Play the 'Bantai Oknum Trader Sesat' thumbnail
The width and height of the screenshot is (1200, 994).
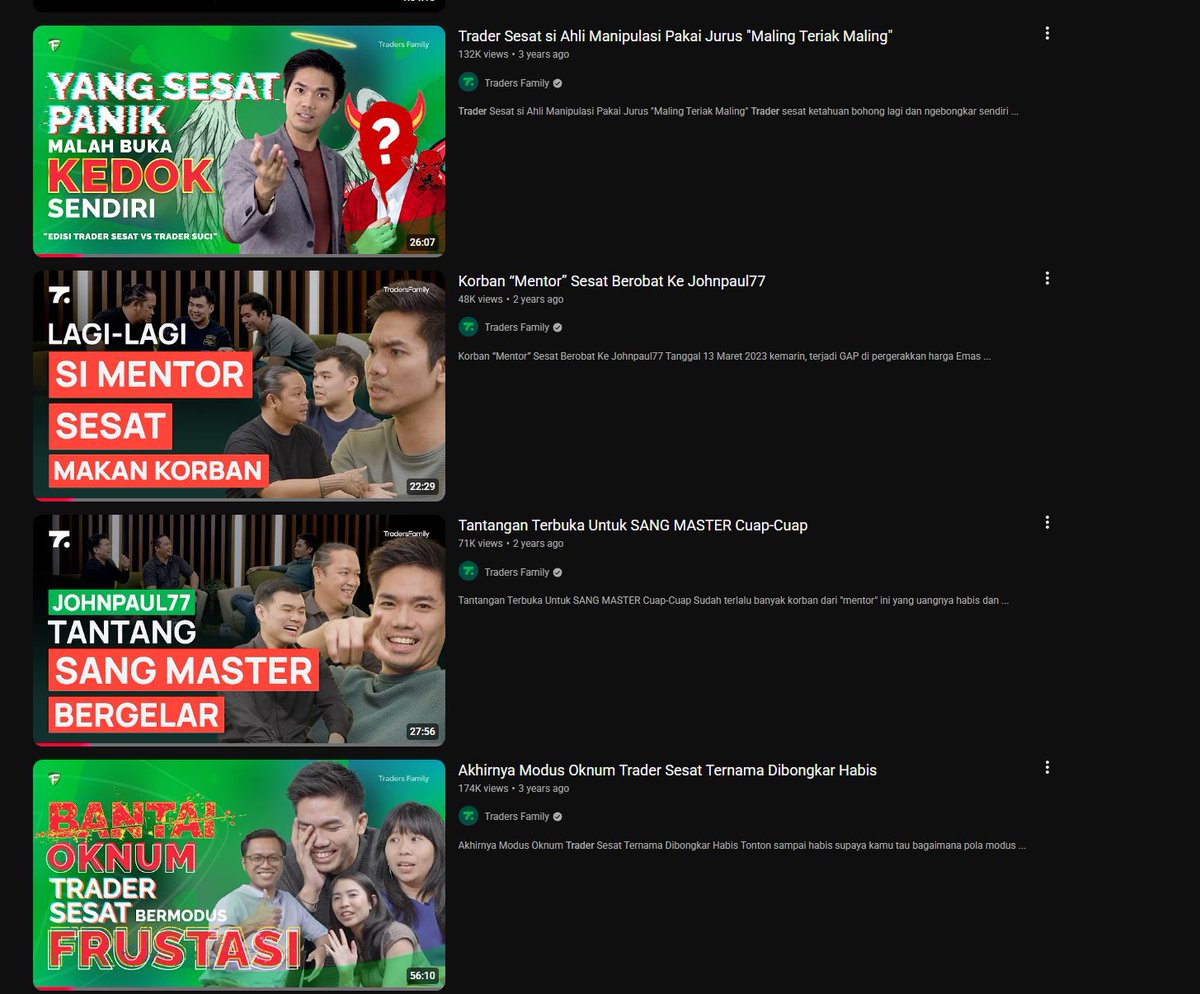[x=239, y=875]
